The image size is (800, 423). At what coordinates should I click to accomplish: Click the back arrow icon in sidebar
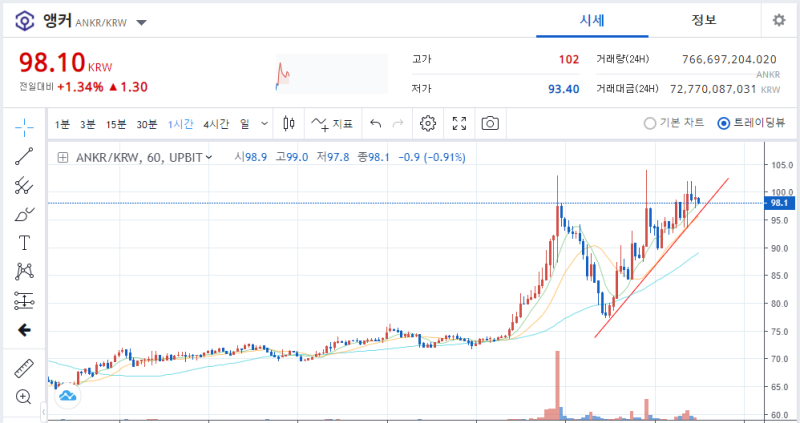coord(24,330)
